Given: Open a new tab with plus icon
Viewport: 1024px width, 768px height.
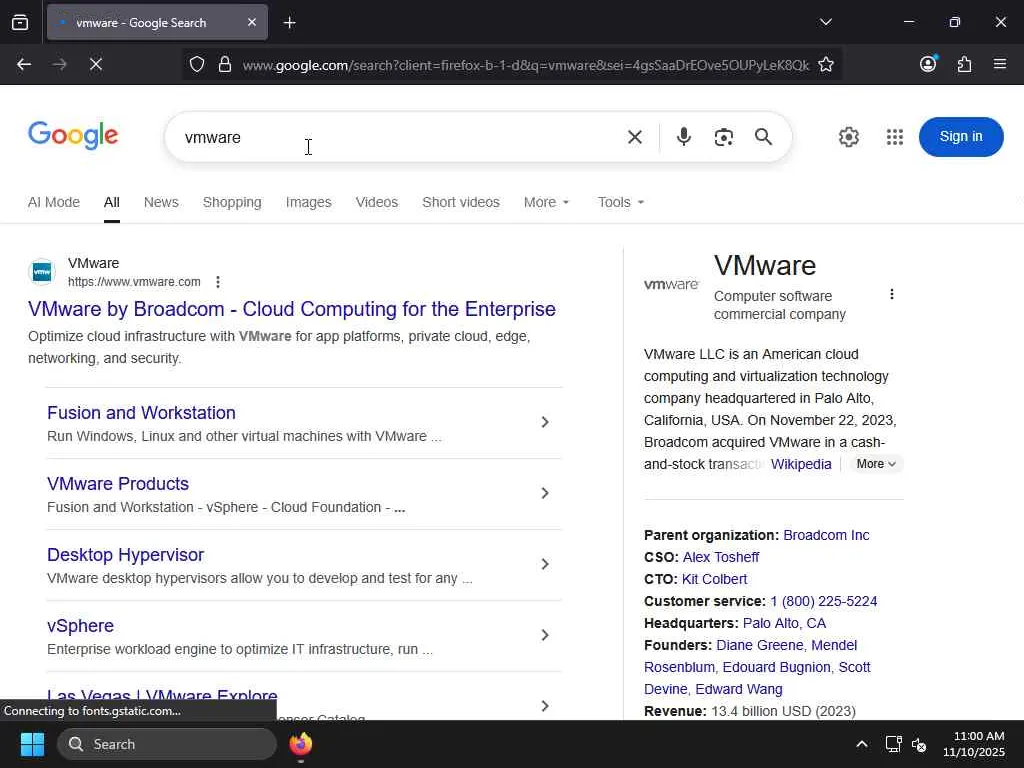Looking at the screenshot, I should (x=289, y=23).
